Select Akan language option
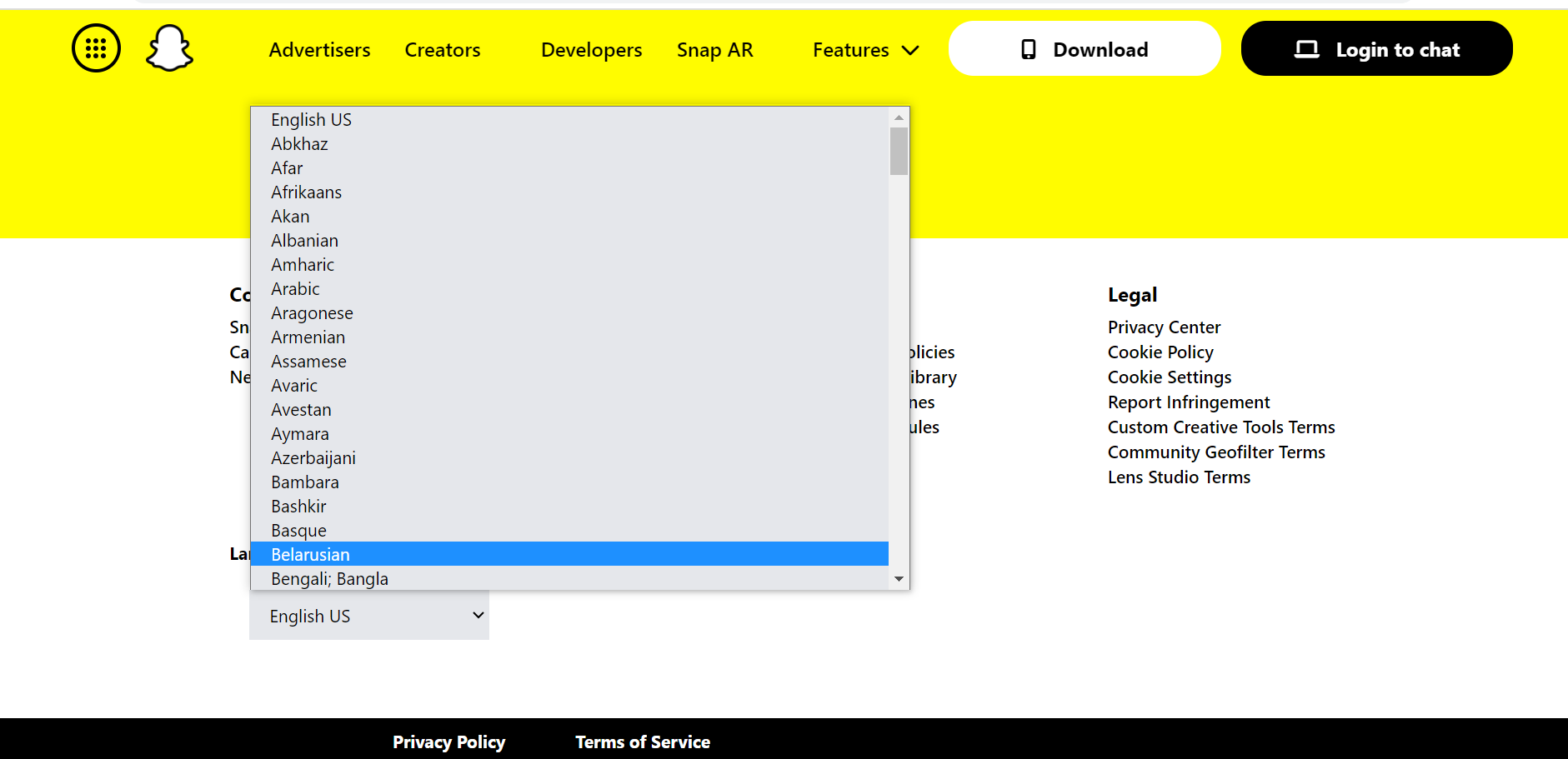The image size is (1568, 759). click(569, 216)
